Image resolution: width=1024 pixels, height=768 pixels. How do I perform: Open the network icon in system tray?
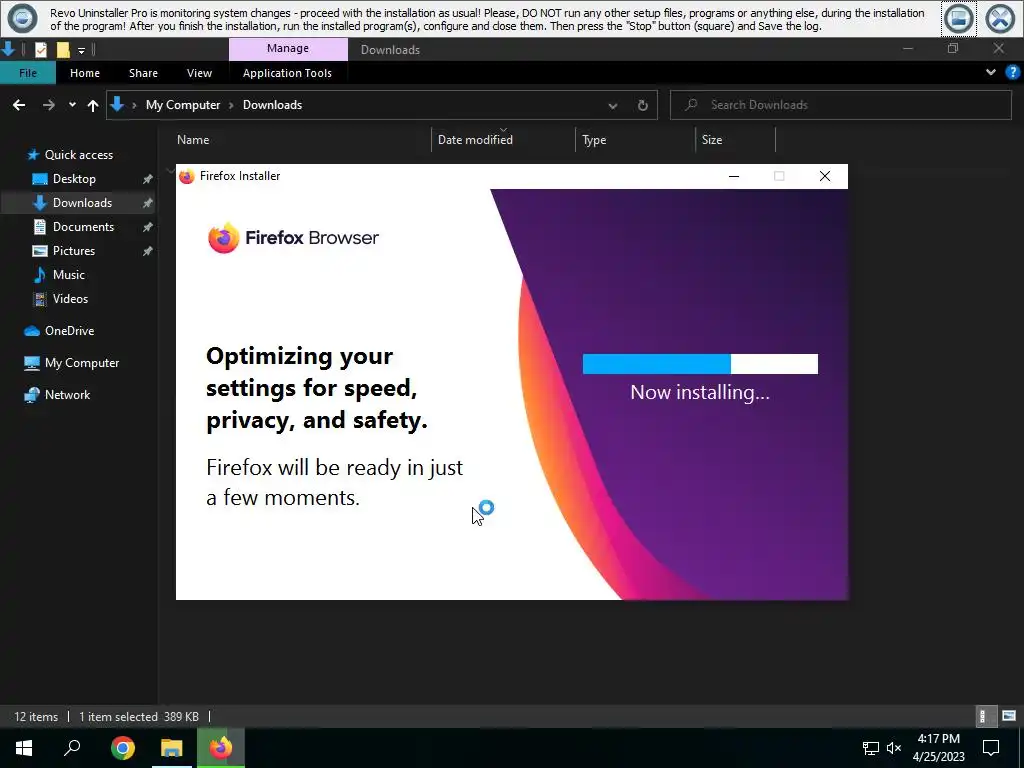[870, 748]
